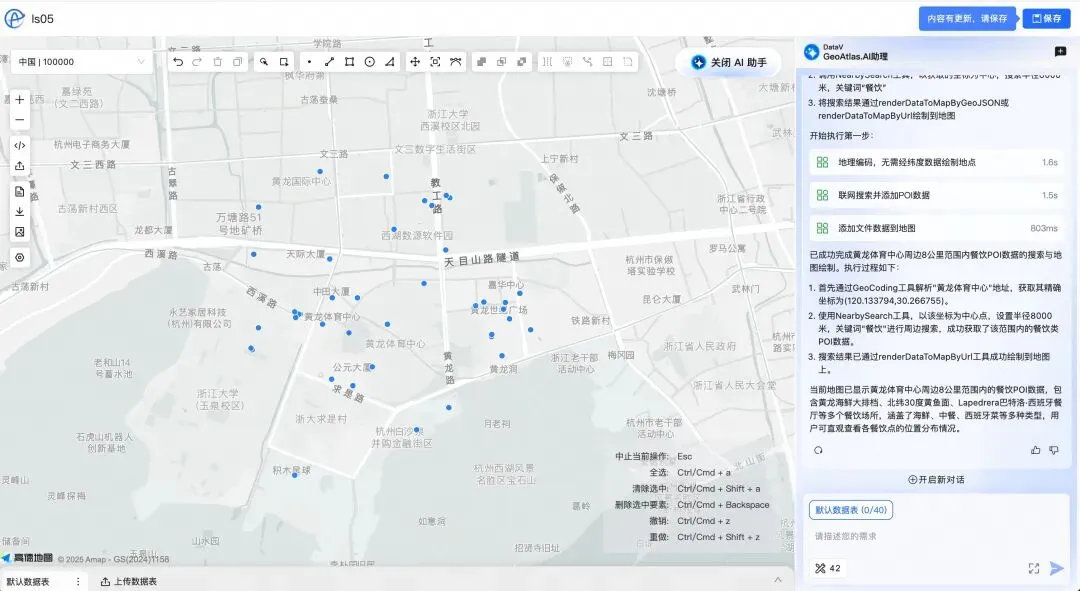Choose the triangle angle drawing tool

point(389,62)
